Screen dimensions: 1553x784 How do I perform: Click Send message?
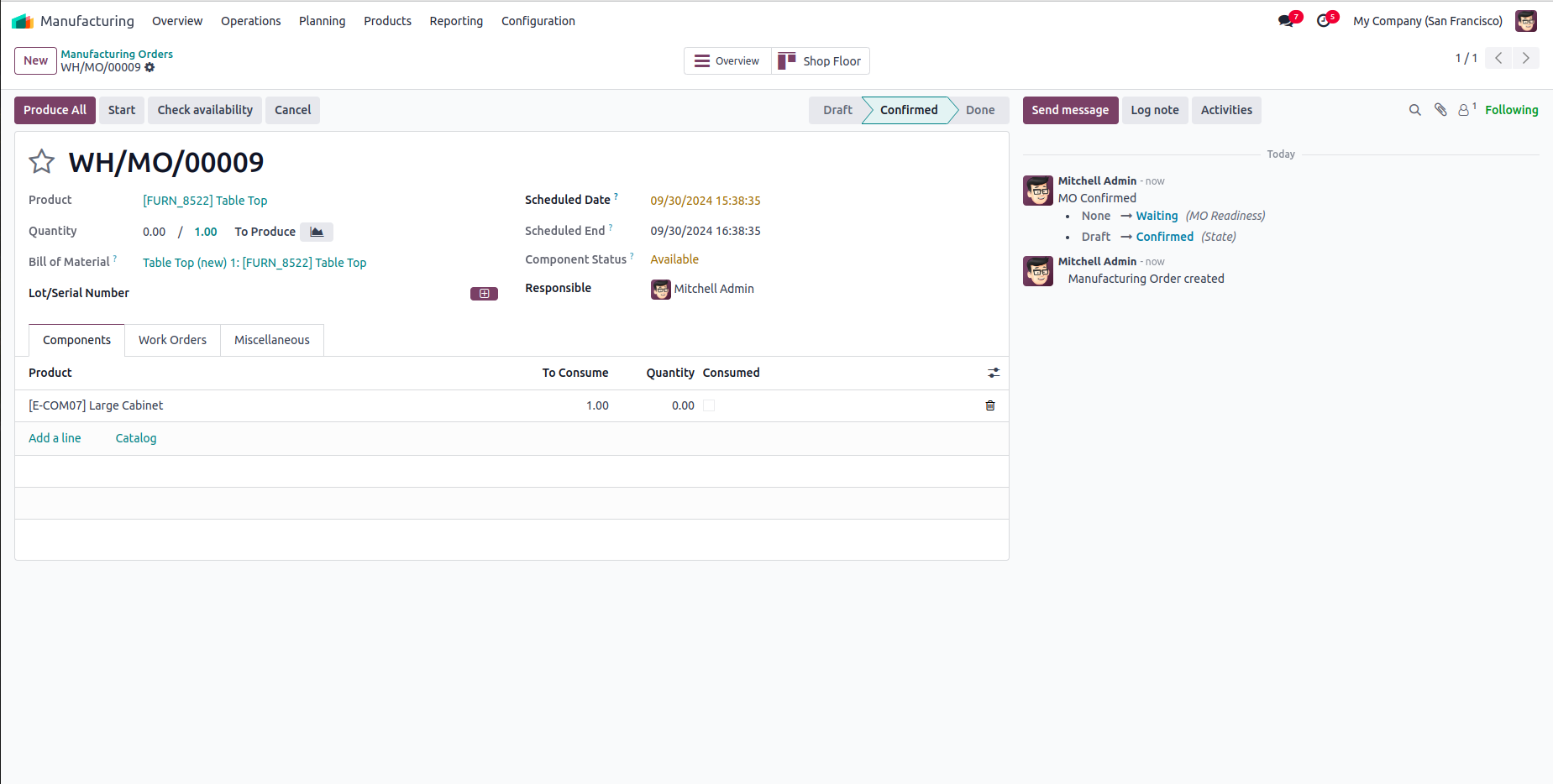click(x=1070, y=110)
